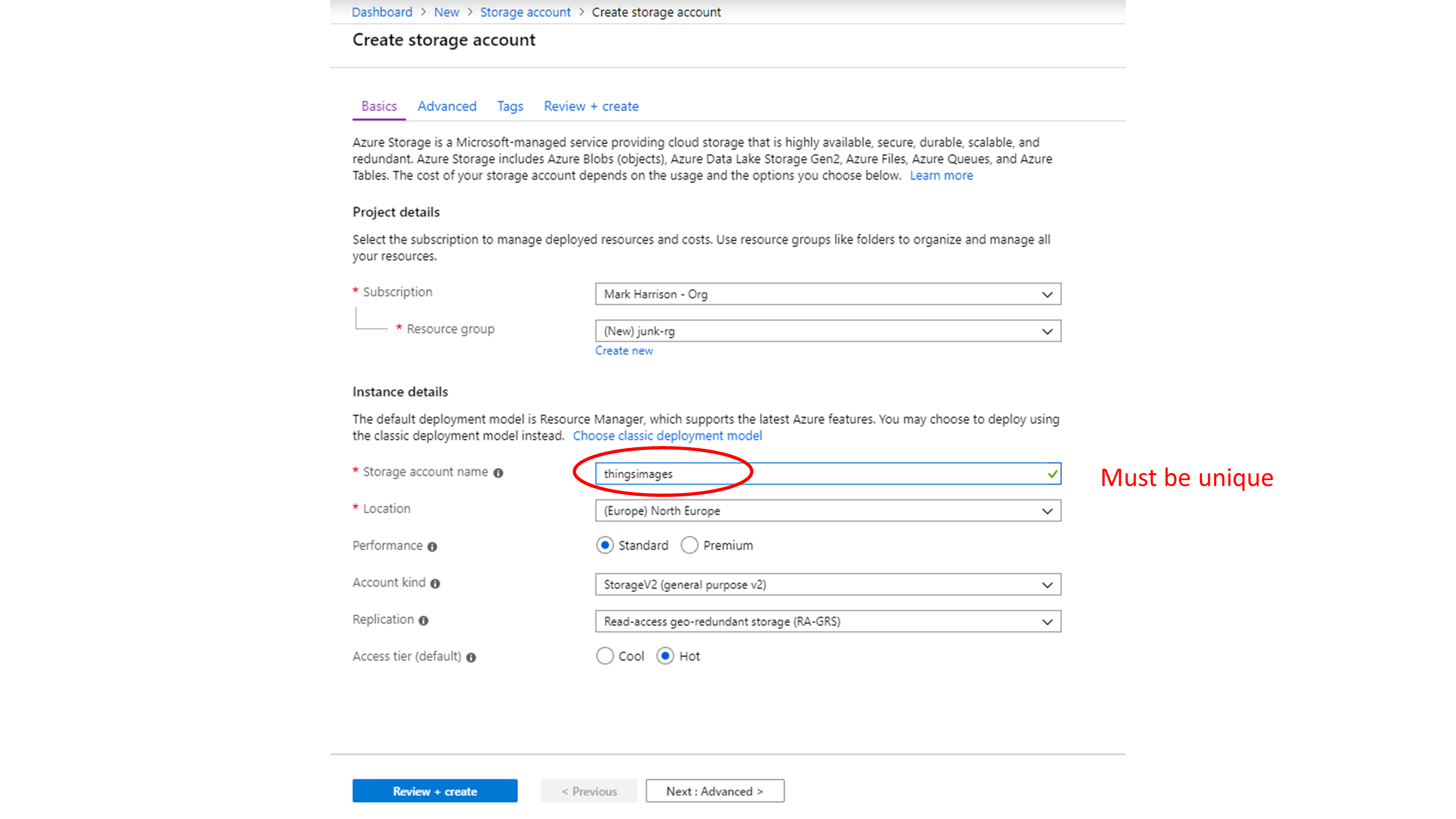The width and height of the screenshot is (1456, 819).
Task: Switch to the Tags tab
Action: 510,106
